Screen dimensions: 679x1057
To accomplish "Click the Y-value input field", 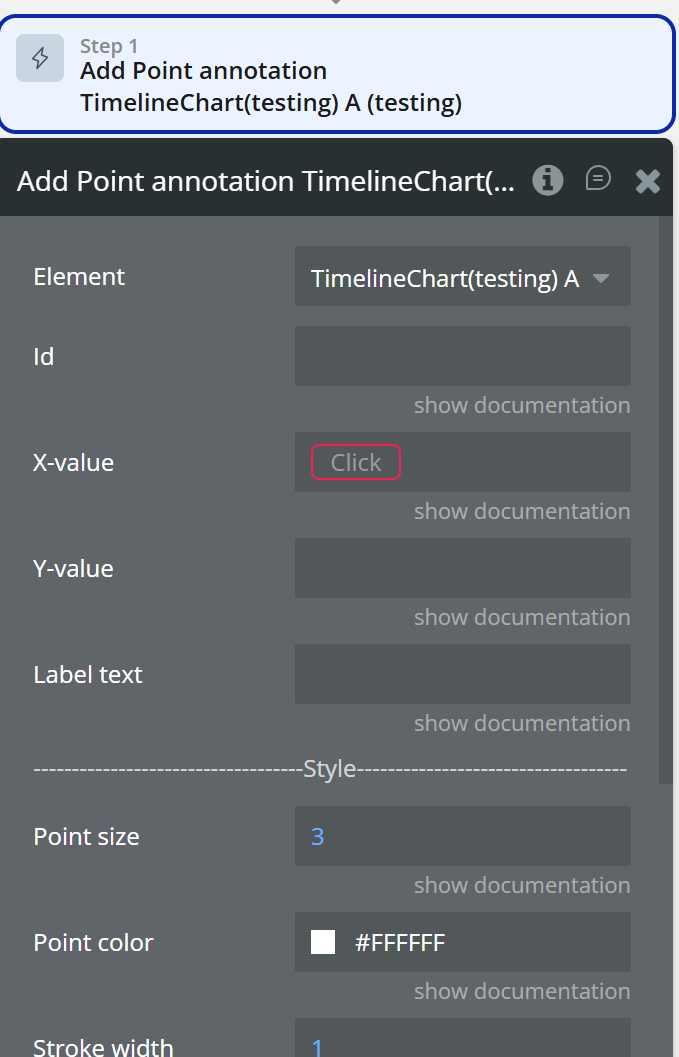I will click(462, 568).
